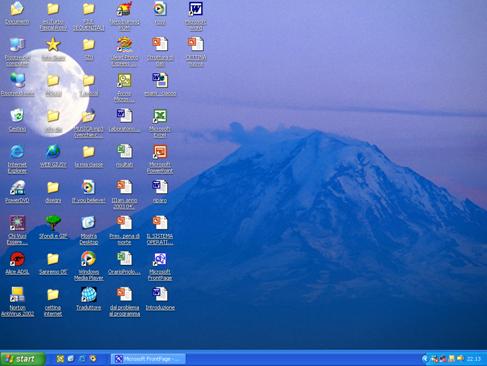Viewport: 487px width, 366px height.
Task: Open the PowerDVD shortcut
Action: click(x=17, y=187)
